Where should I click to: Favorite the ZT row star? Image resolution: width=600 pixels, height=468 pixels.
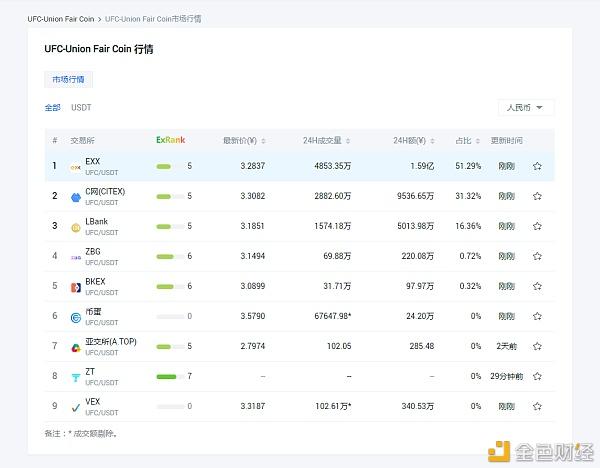[x=537, y=376]
